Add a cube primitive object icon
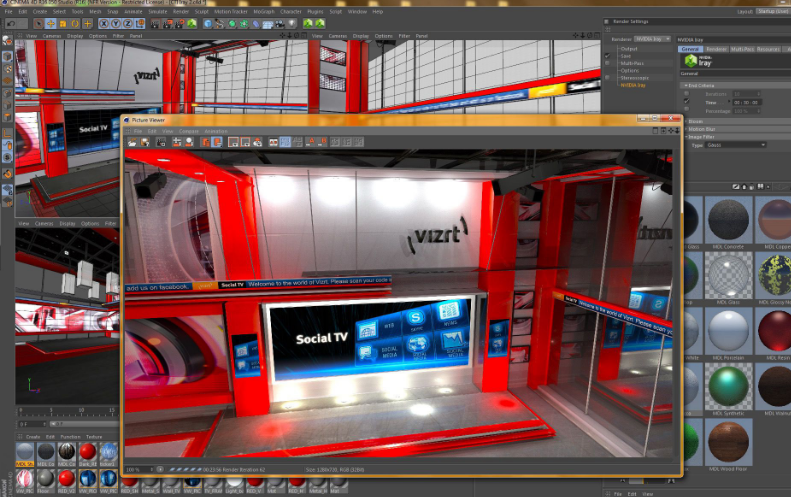This screenshot has width=791, height=497. pos(208,24)
